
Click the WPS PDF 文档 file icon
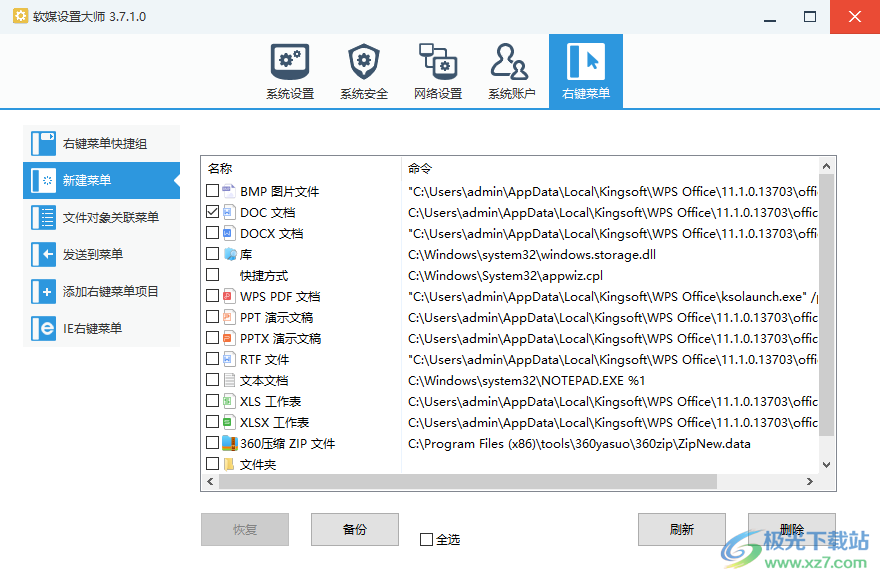pos(229,296)
